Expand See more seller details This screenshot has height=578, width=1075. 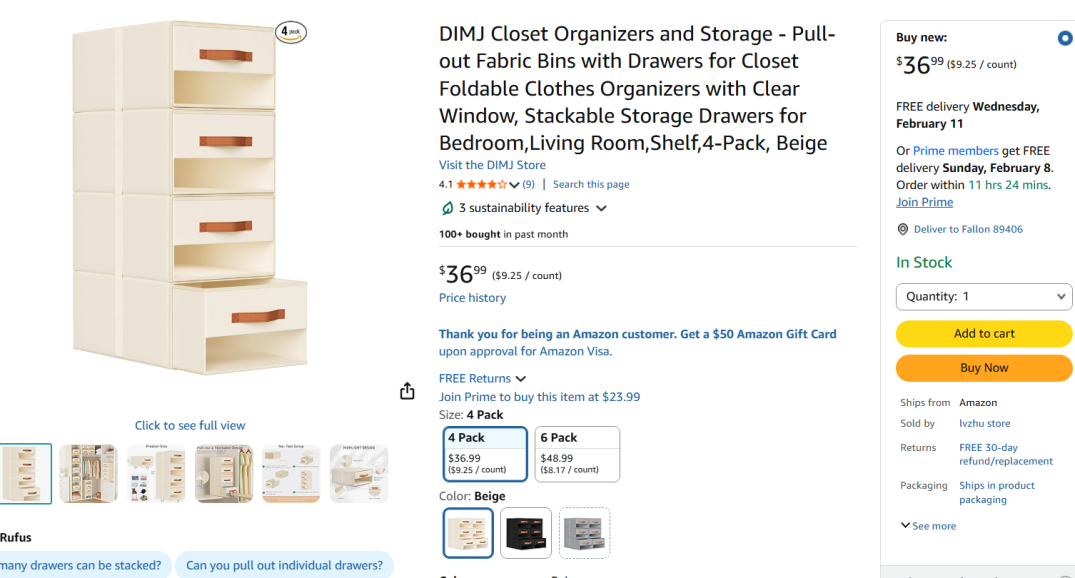pos(928,526)
